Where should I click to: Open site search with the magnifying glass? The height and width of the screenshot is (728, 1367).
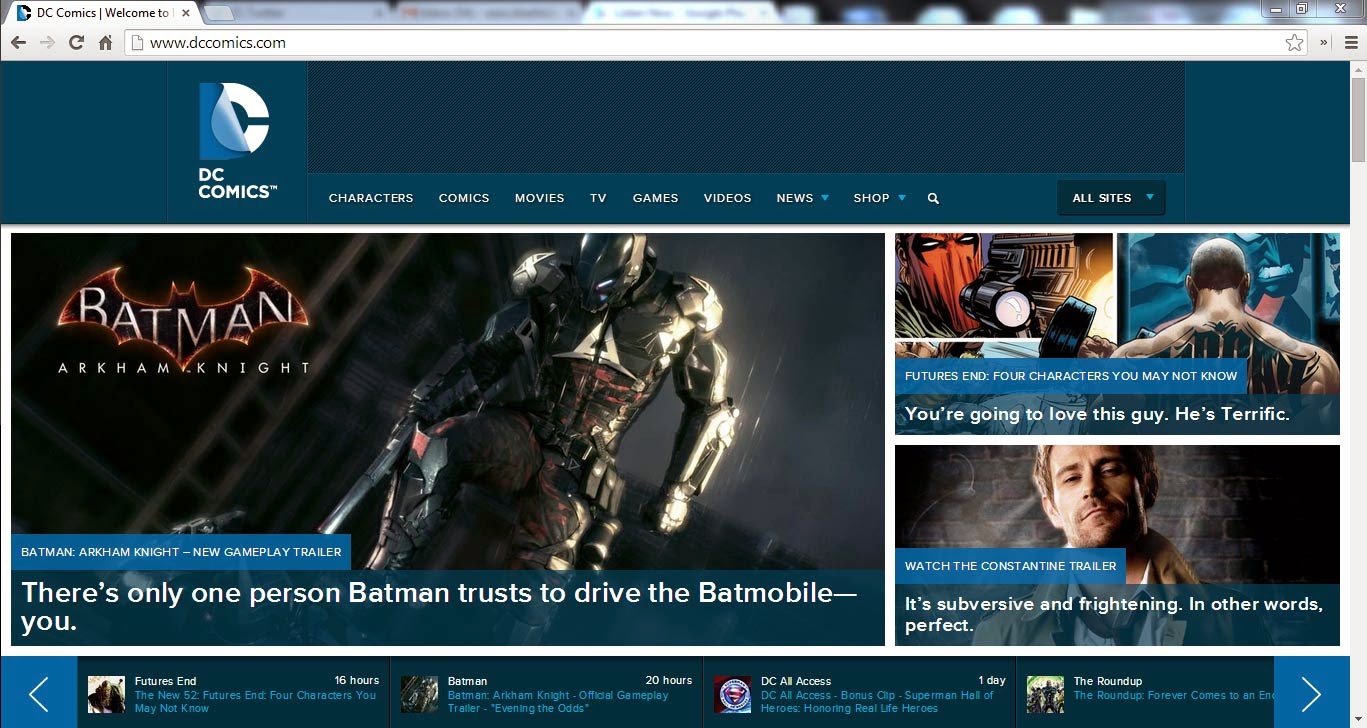(933, 198)
